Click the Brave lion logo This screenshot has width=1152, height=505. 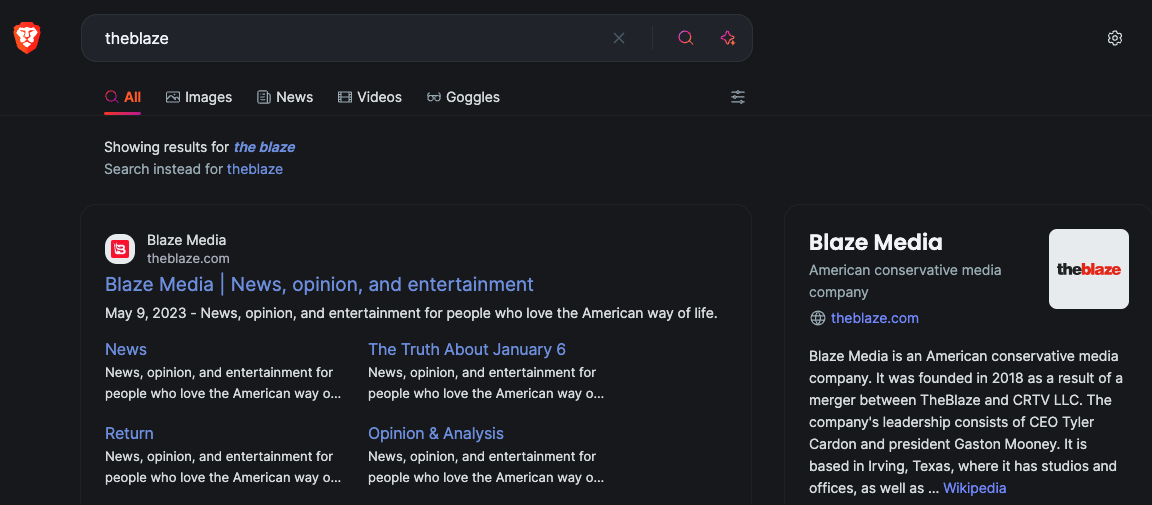tap(27, 37)
